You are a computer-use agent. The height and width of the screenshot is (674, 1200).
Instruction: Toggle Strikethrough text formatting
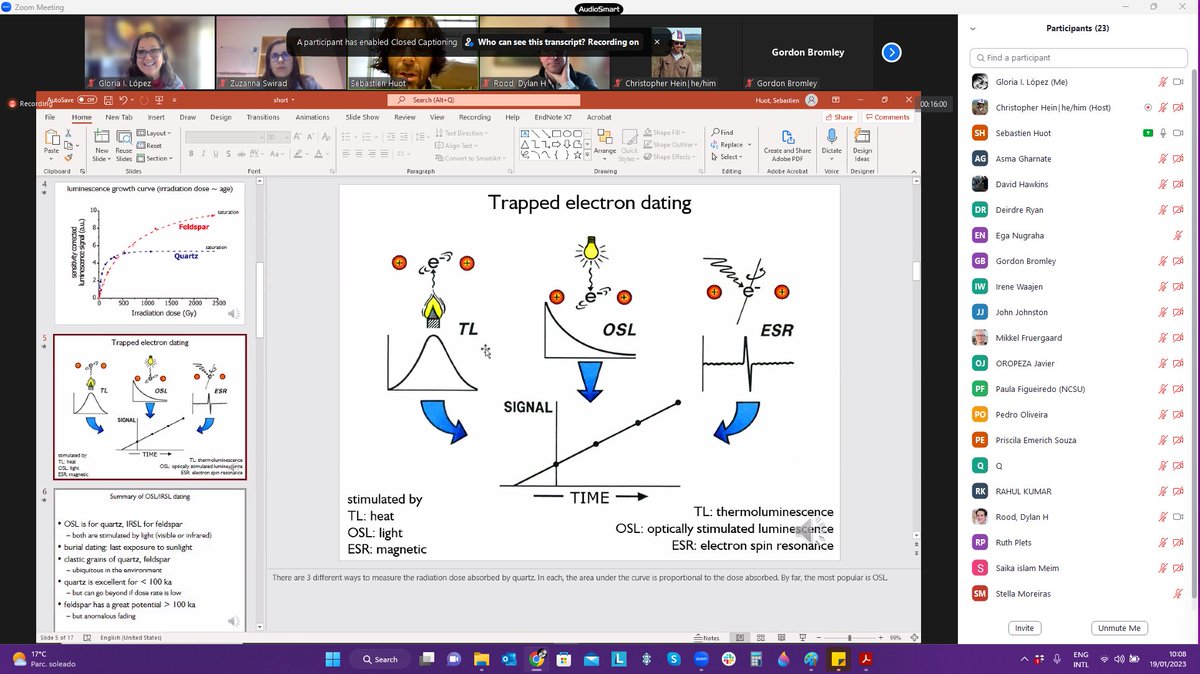[x=242, y=153]
